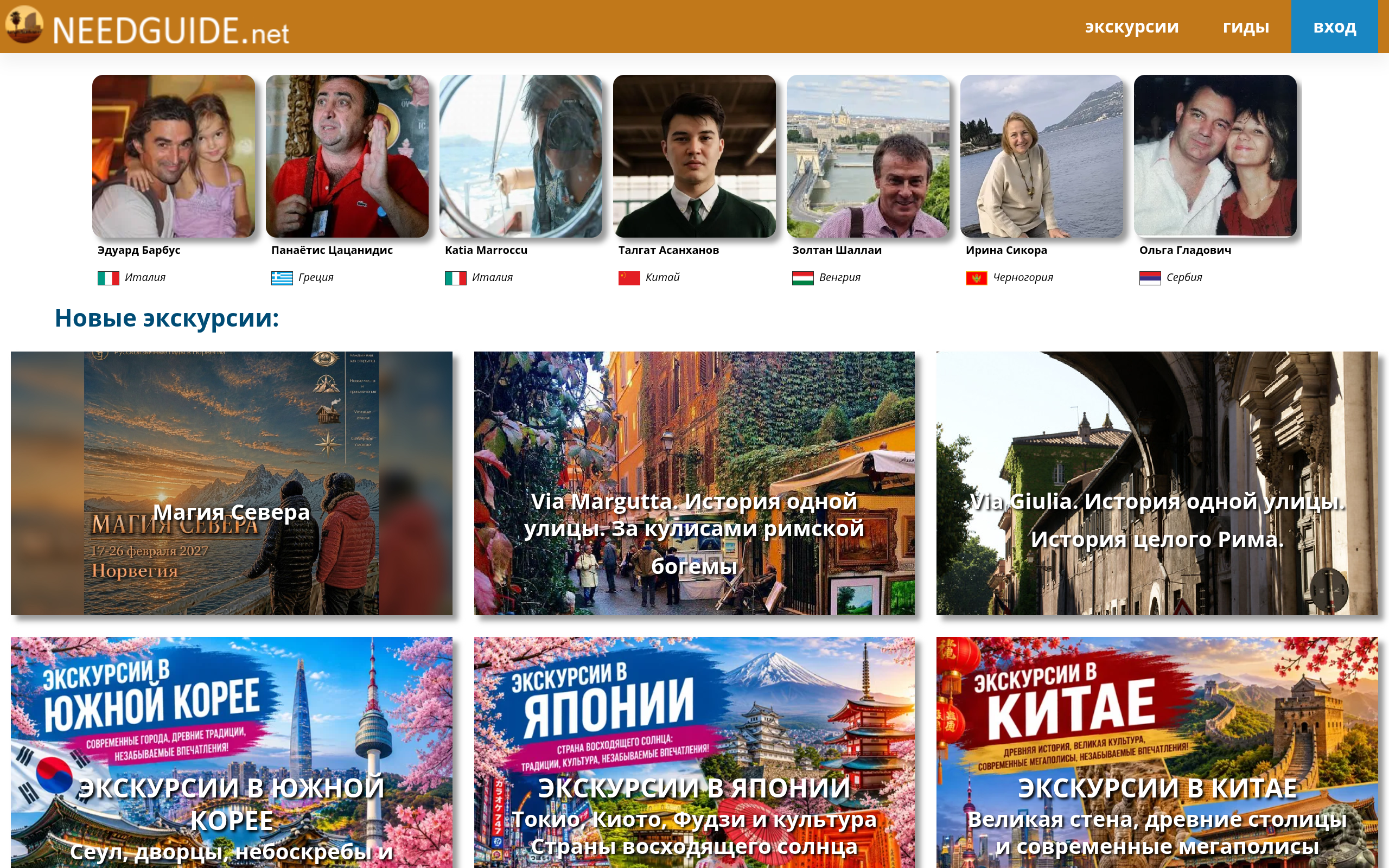Viewport: 1389px width, 868px height.
Task: Click the Новые экскурсии heading
Action: click(167, 318)
